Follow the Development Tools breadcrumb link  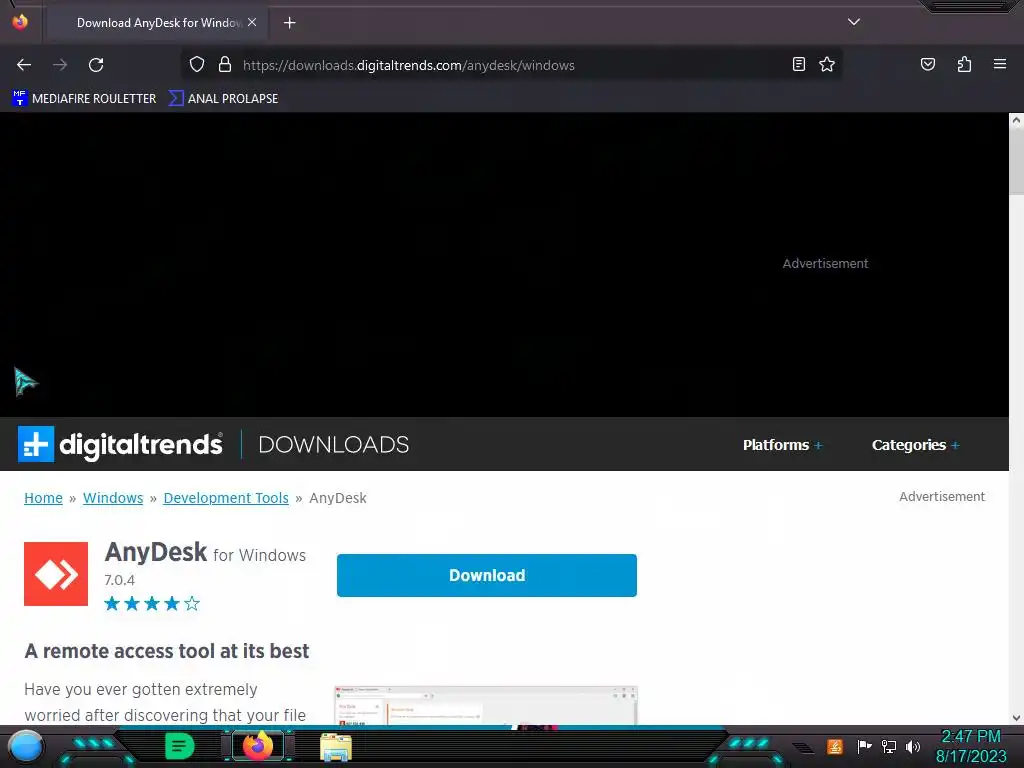coord(226,498)
